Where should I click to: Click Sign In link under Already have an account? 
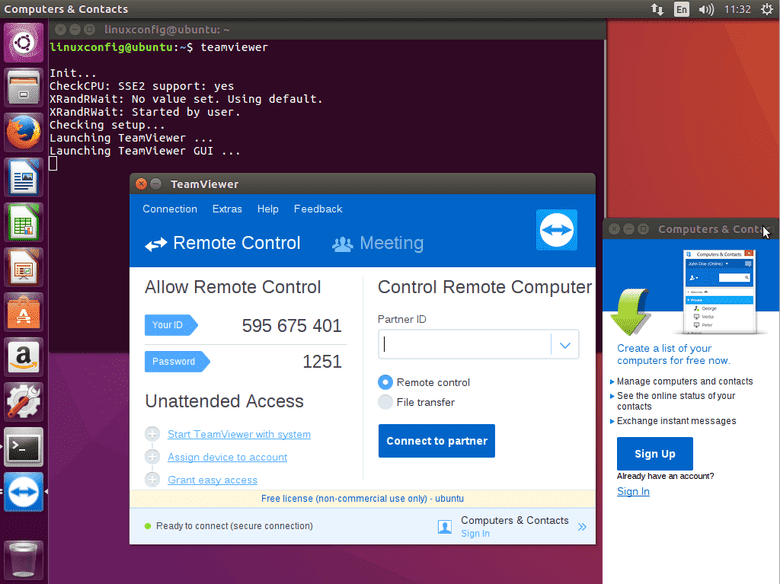click(x=633, y=491)
